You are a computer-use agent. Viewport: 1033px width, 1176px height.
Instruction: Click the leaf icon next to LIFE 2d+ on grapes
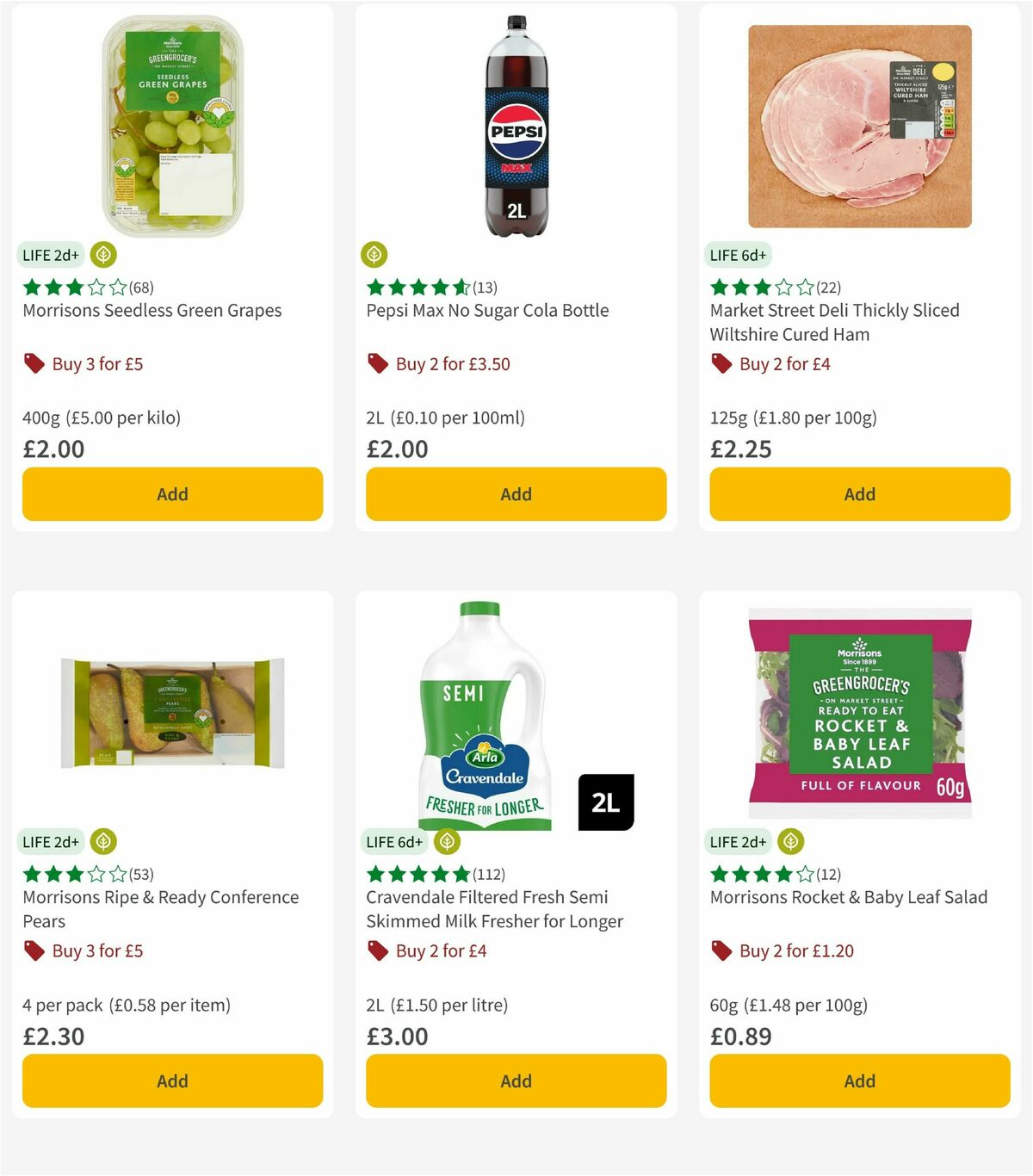(x=103, y=255)
